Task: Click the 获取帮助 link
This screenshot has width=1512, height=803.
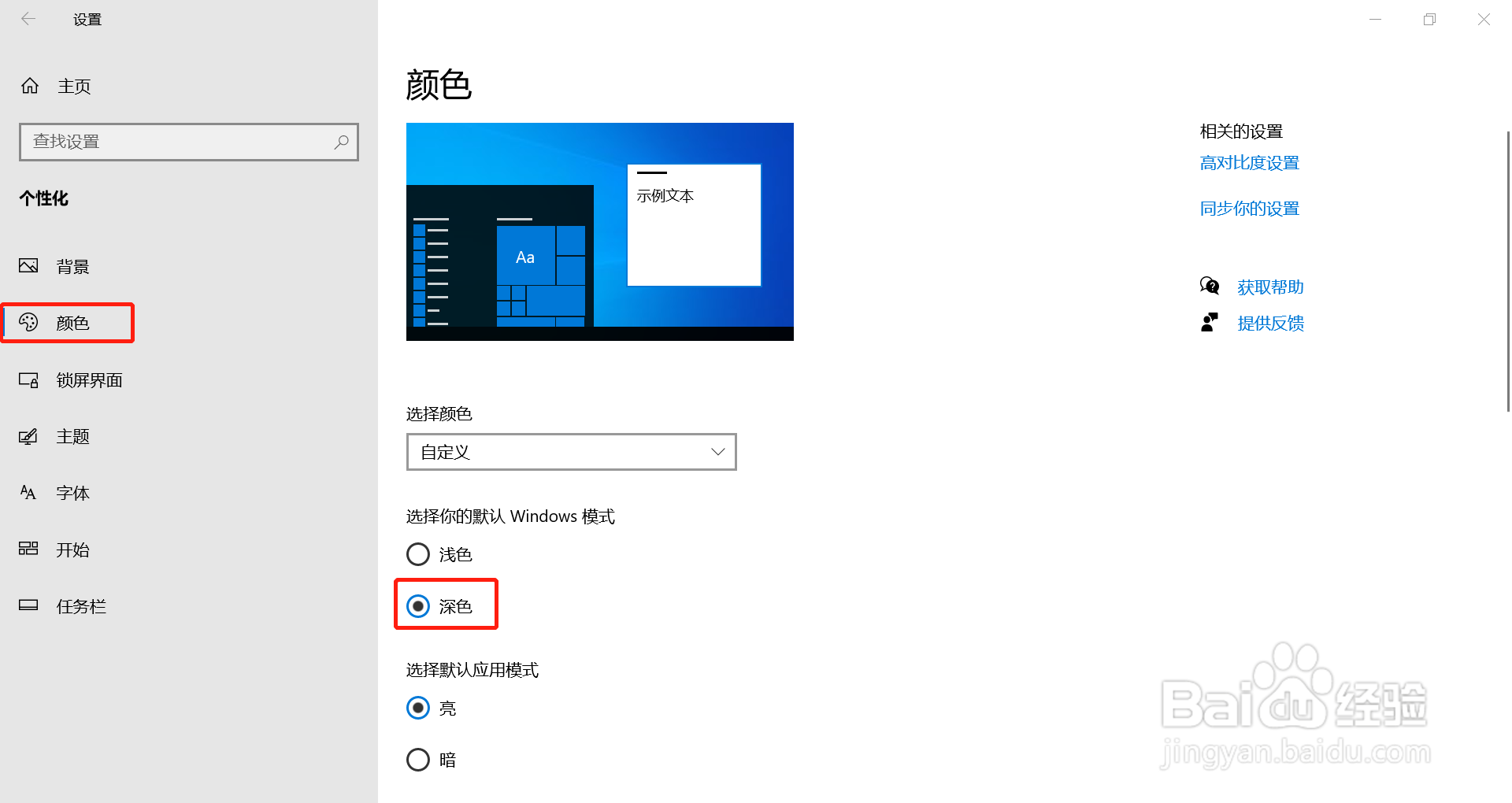Action: point(1270,287)
